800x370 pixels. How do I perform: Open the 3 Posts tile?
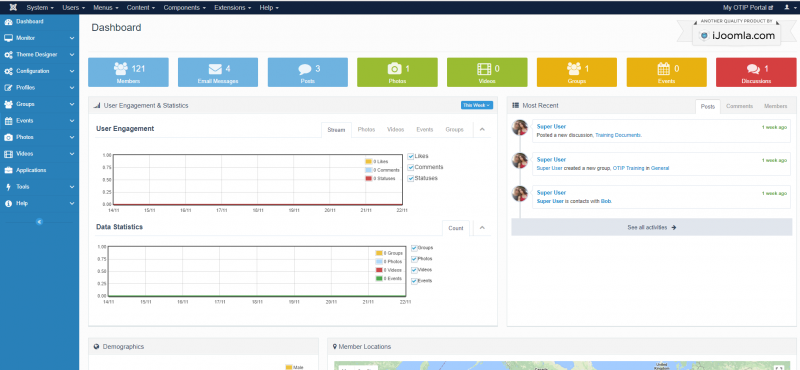point(308,72)
